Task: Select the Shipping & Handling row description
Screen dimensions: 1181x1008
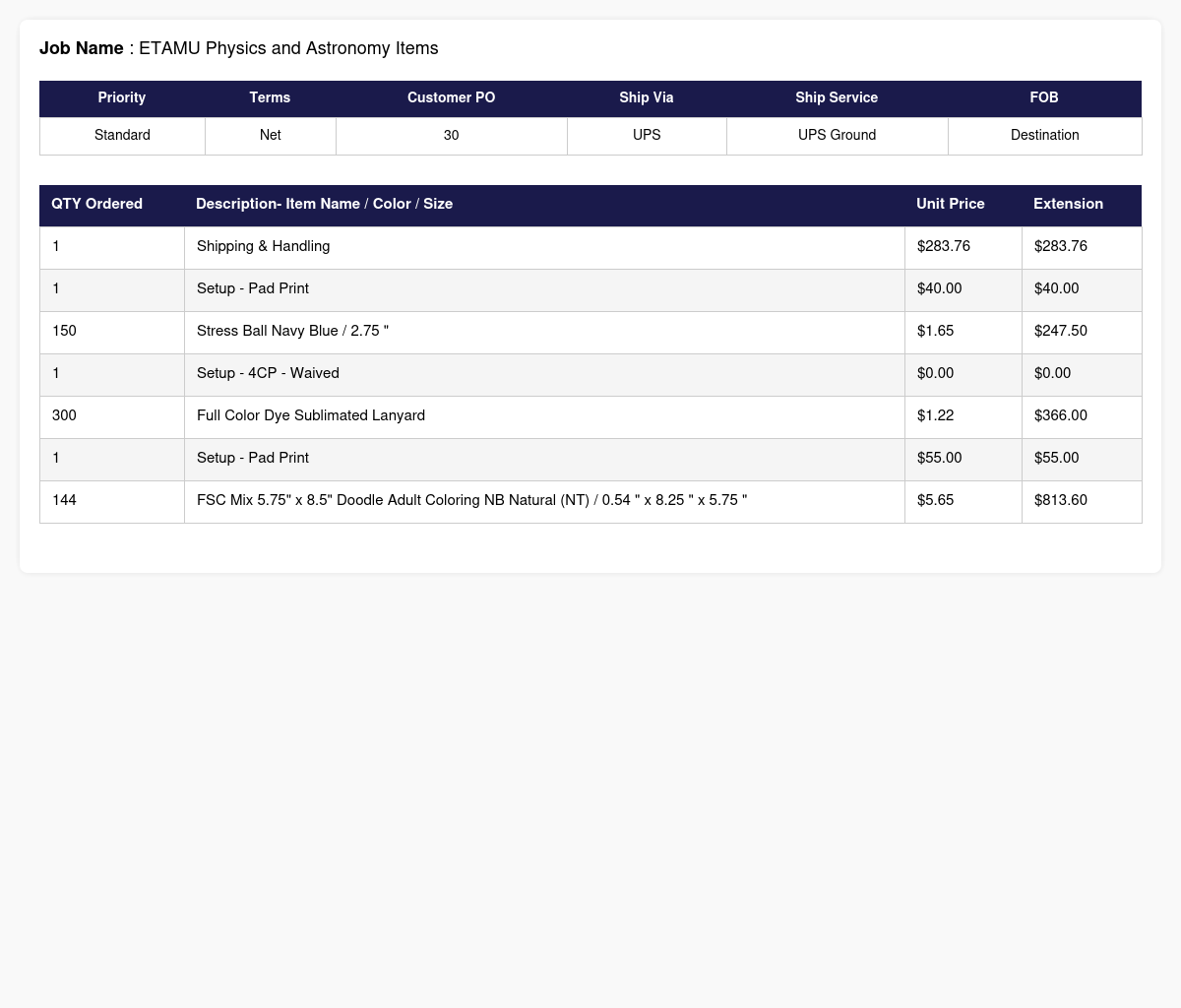Action: point(264,246)
